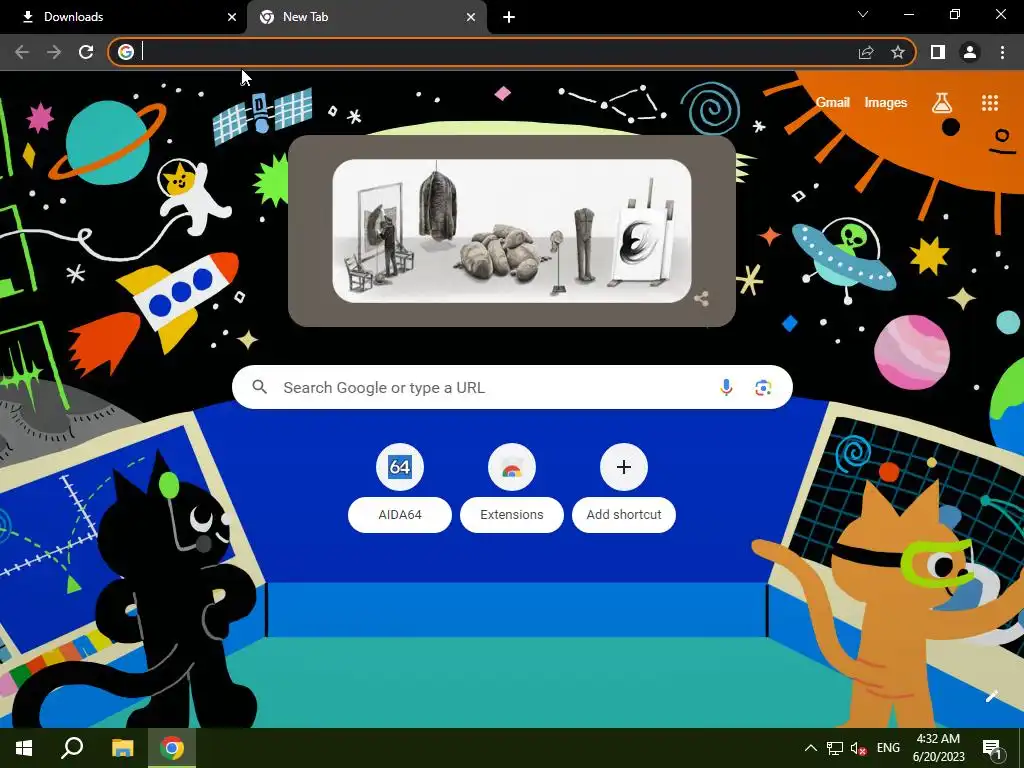Image resolution: width=1024 pixels, height=768 pixels.
Task: Switch to the Downloads tab
Action: (123, 17)
